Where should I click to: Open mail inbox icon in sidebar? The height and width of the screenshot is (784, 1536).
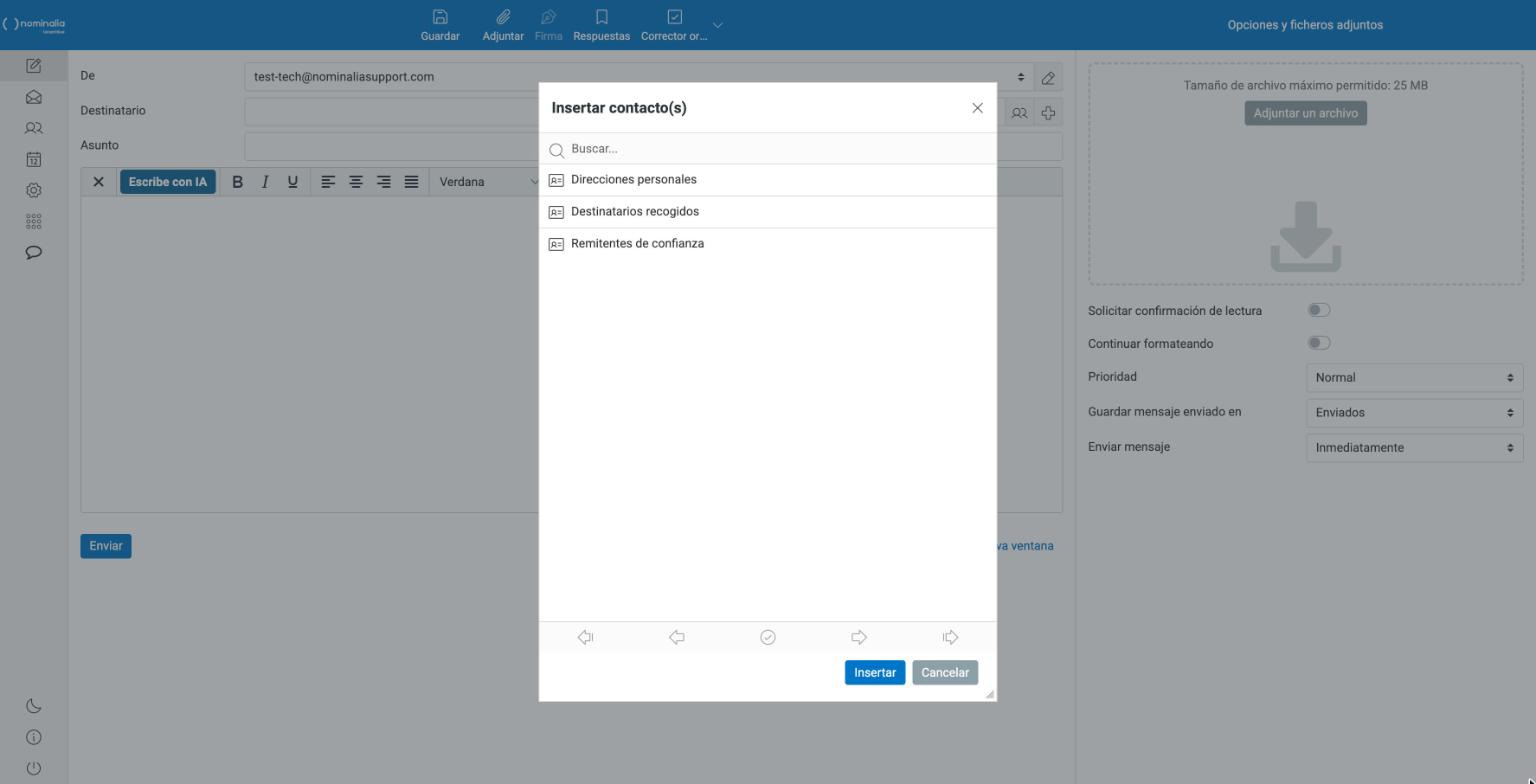tap(33, 97)
